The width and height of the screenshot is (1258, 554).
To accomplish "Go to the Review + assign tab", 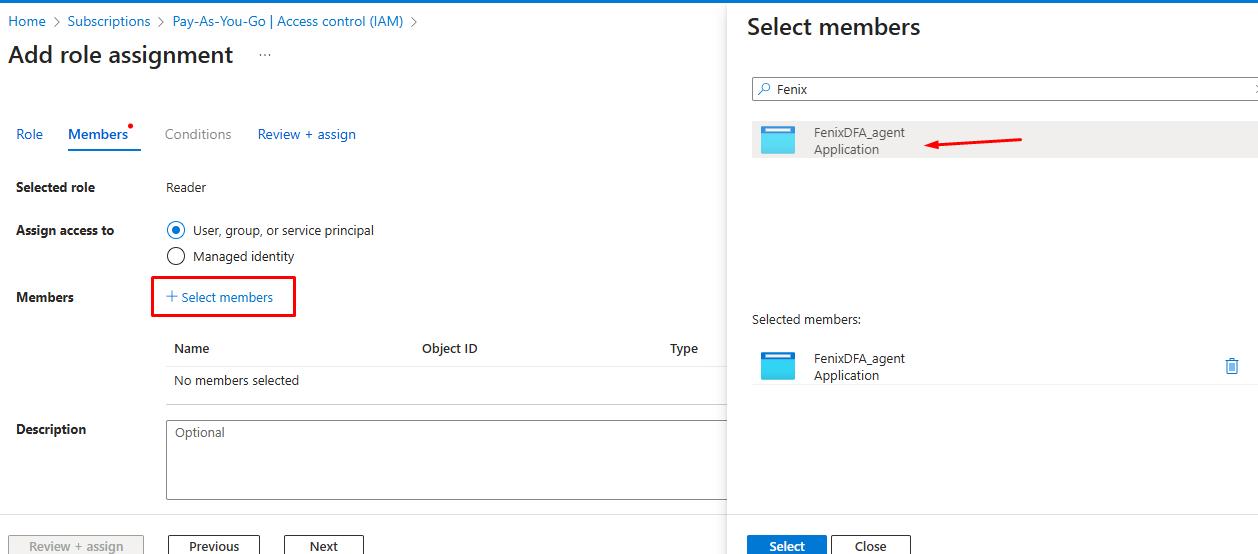I will [306, 134].
